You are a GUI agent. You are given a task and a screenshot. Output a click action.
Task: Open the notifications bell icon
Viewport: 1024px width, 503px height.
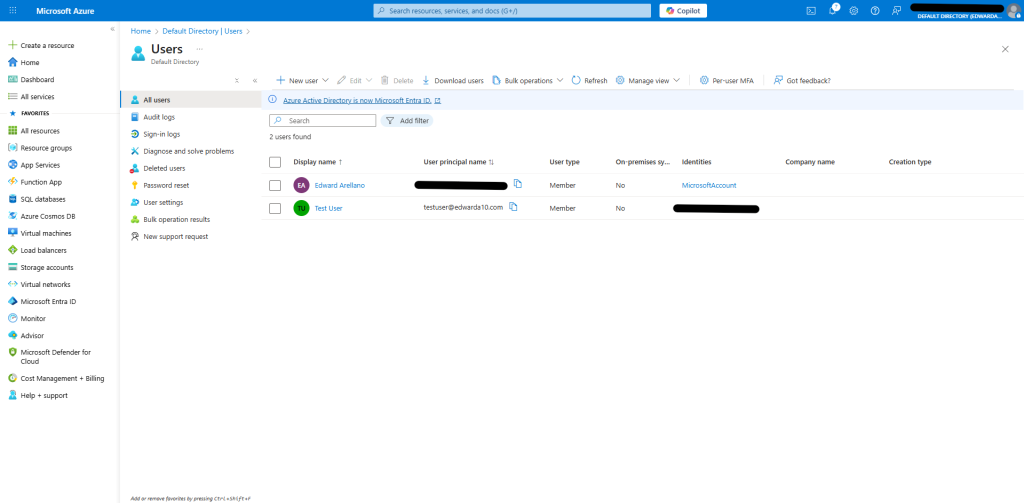coord(833,10)
